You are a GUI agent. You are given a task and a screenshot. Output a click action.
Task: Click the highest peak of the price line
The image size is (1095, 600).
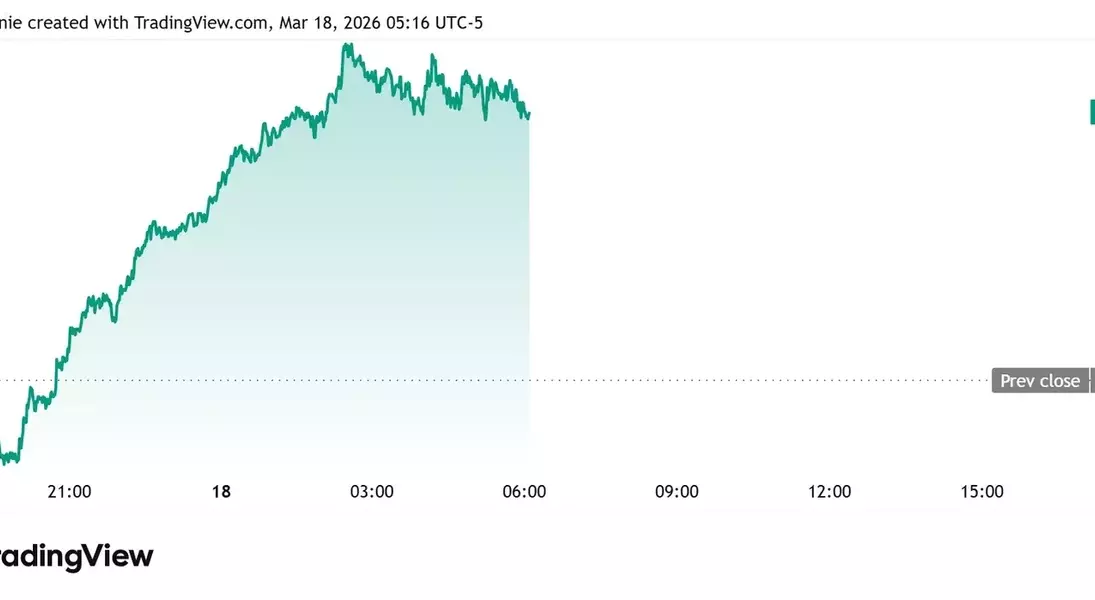coord(346,44)
